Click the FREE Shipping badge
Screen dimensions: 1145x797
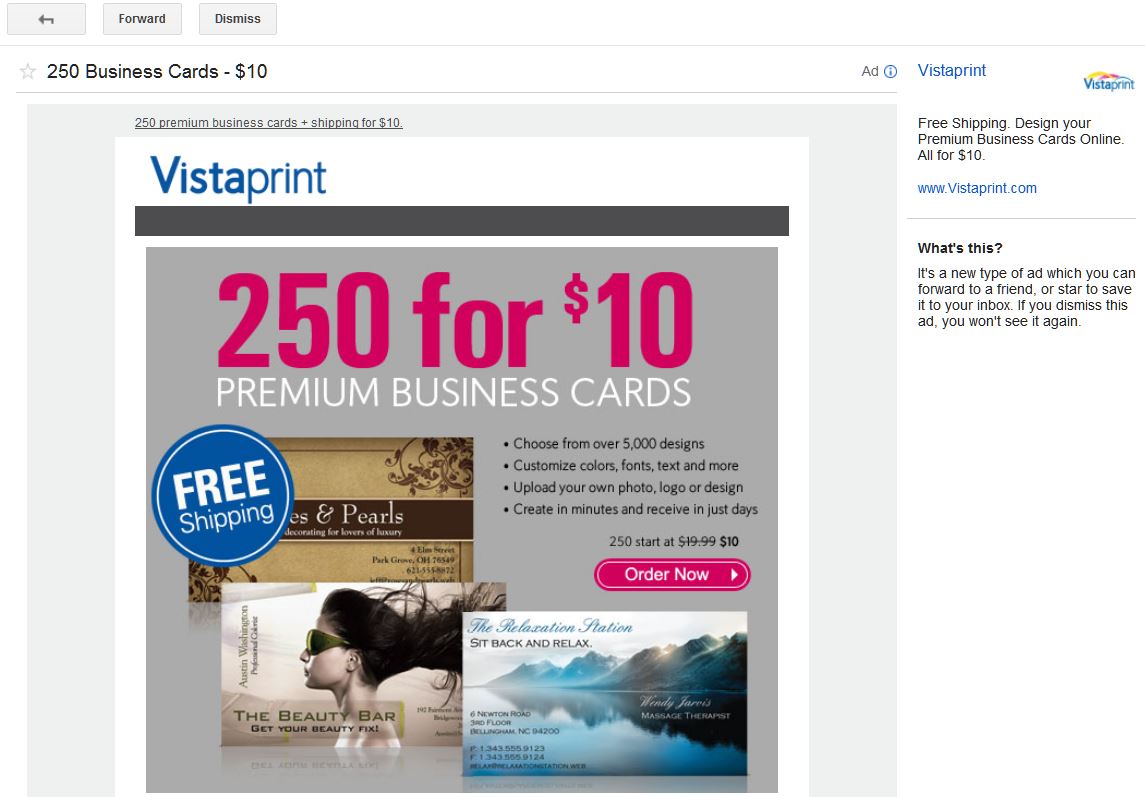click(x=223, y=495)
